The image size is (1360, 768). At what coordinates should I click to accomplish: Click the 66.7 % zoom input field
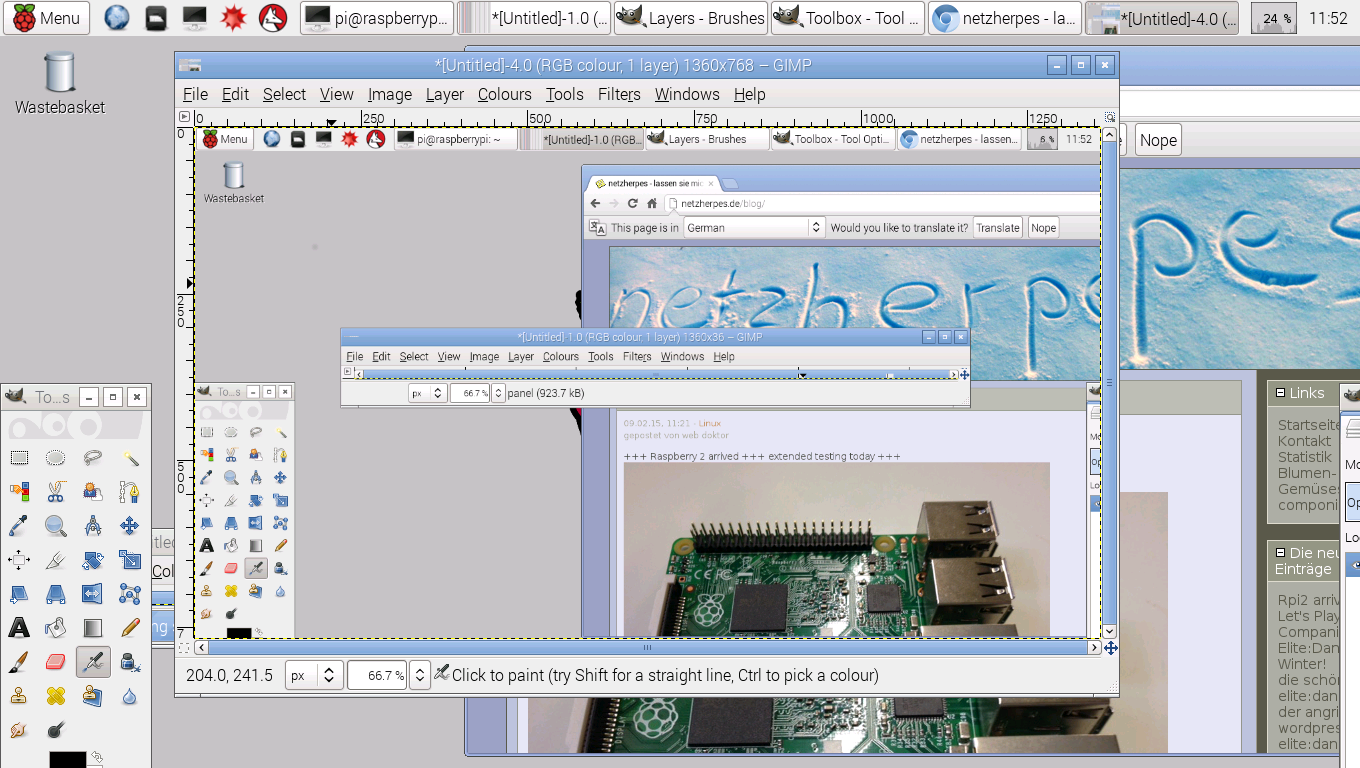(x=378, y=675)
